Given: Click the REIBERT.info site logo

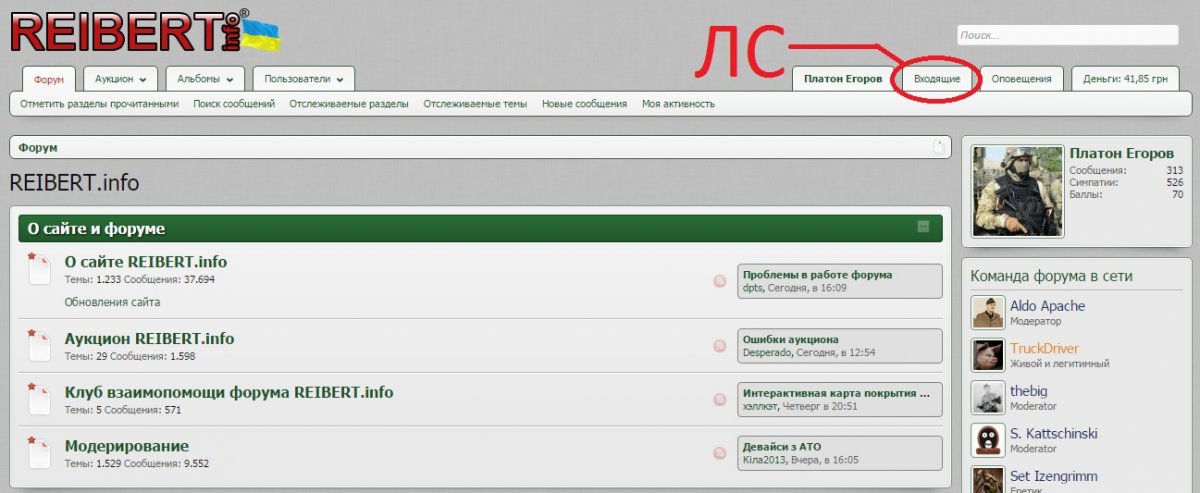Looking at the screenshot, I should coord(145,30).
